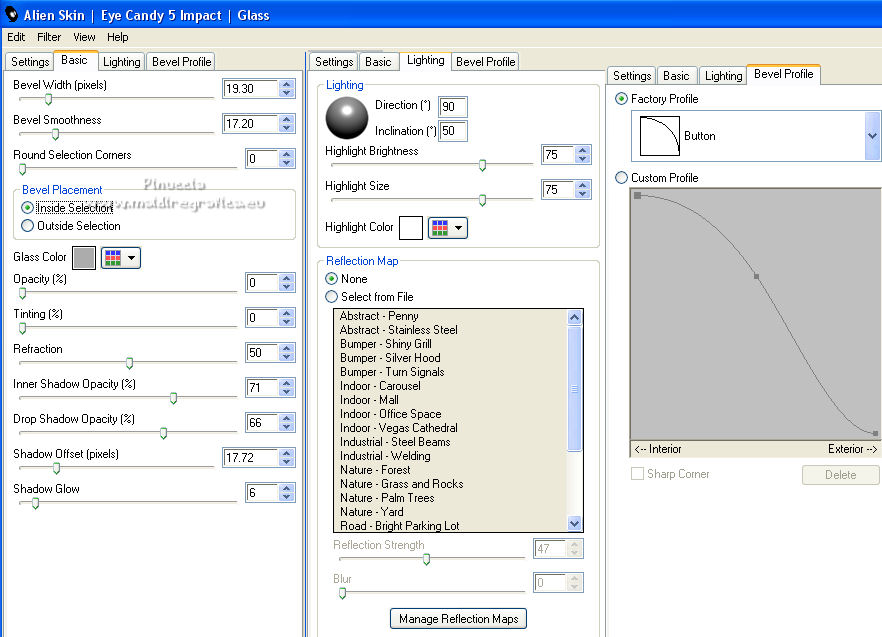This screenshot has height=637, width=882.
Task: Enable the Select from File reflection option
Action: pos(331,297)
